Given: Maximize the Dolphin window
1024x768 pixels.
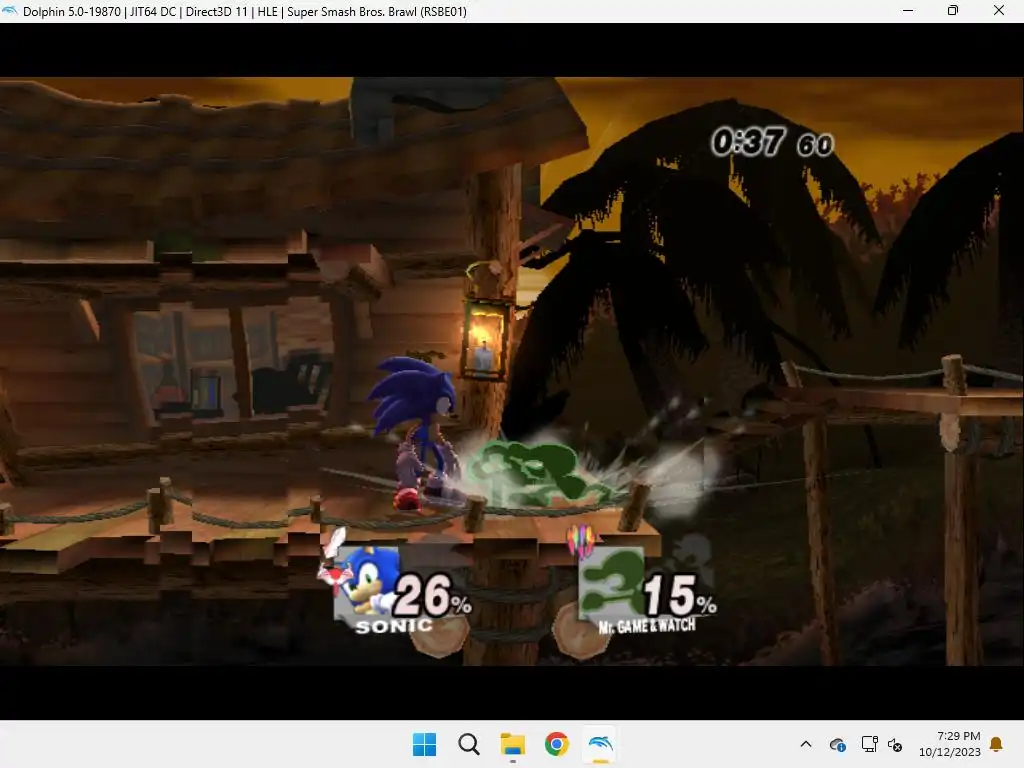Looking at the screenshot, I should (x=953, y=10).
